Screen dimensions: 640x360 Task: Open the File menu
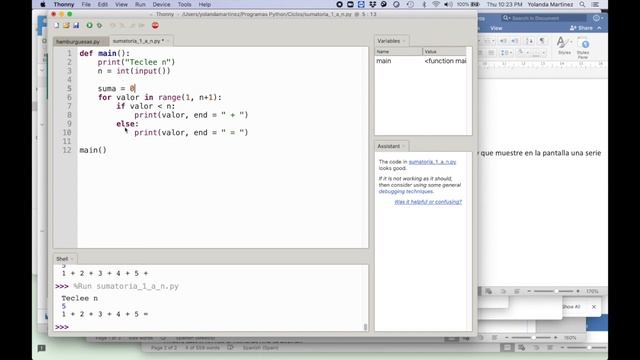point(86,4)
